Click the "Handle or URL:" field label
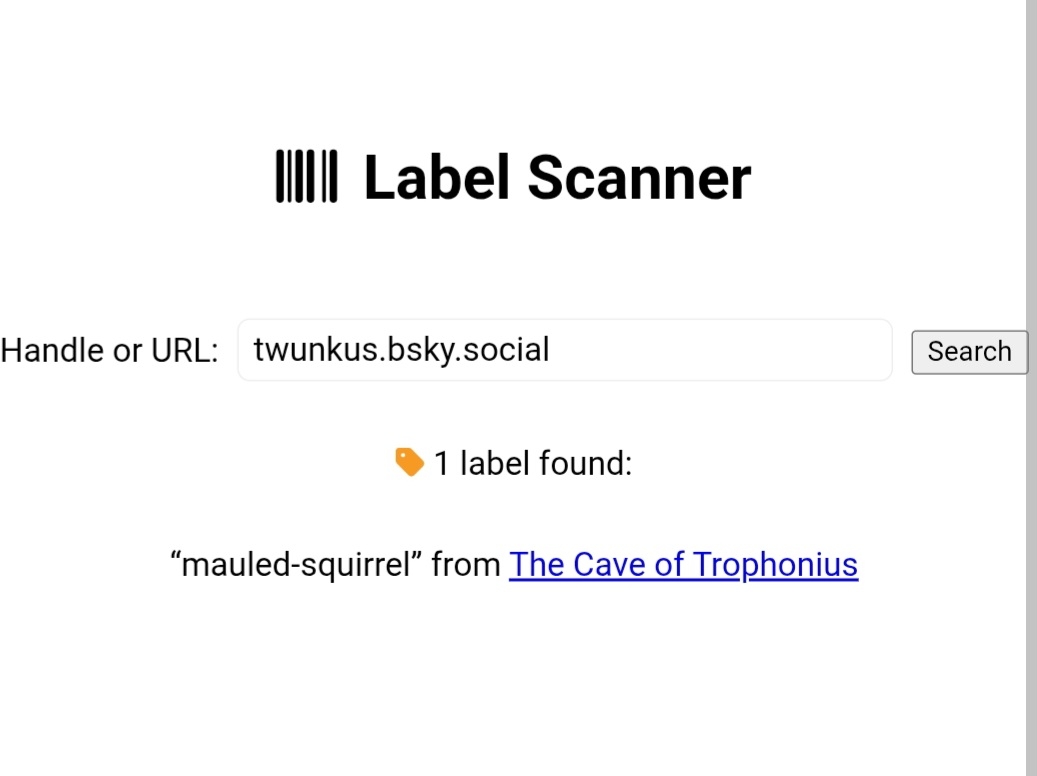This screenshot has height=776, width=1037. [x=109, y=351]
